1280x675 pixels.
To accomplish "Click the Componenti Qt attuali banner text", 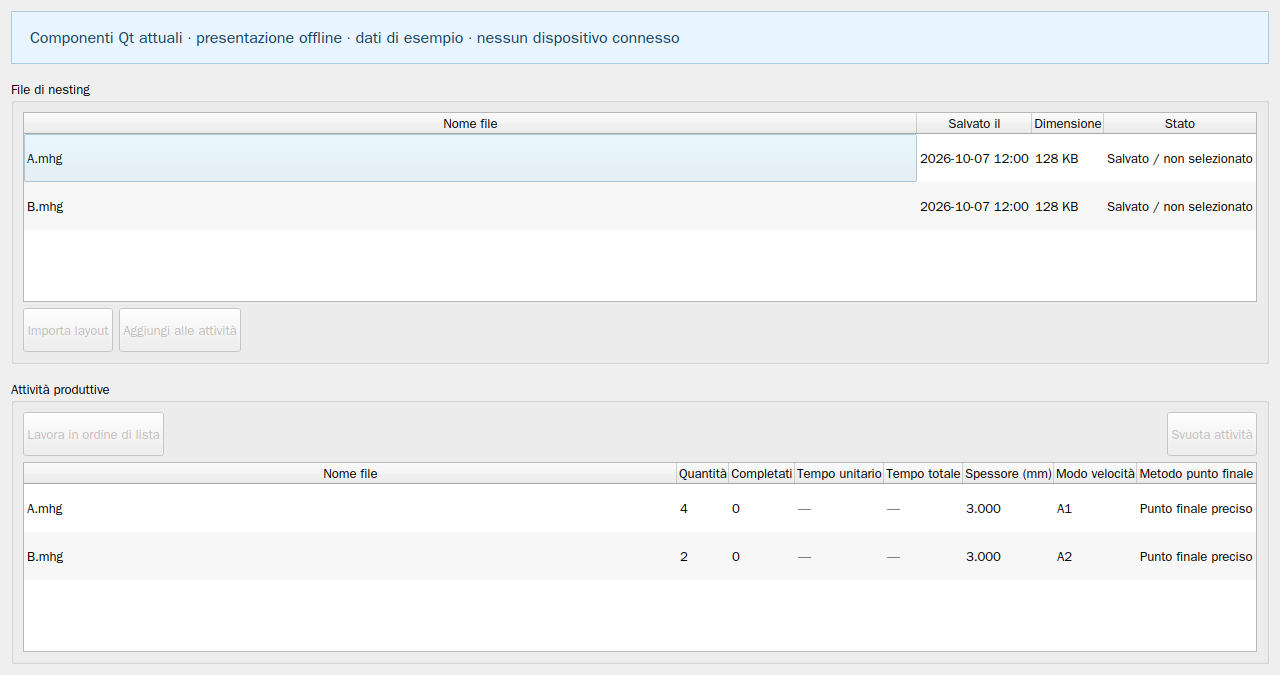I will click(x=355, y=38).
